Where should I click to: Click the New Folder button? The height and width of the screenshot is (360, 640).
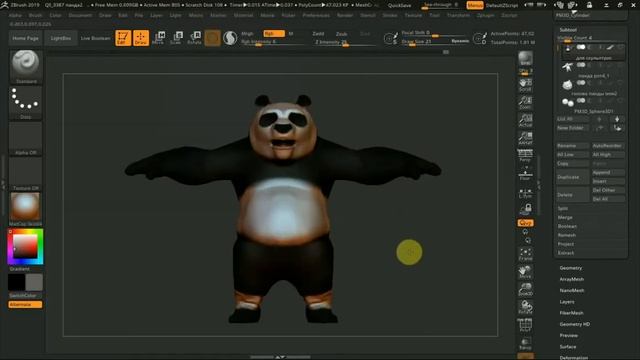pos(573,128)
